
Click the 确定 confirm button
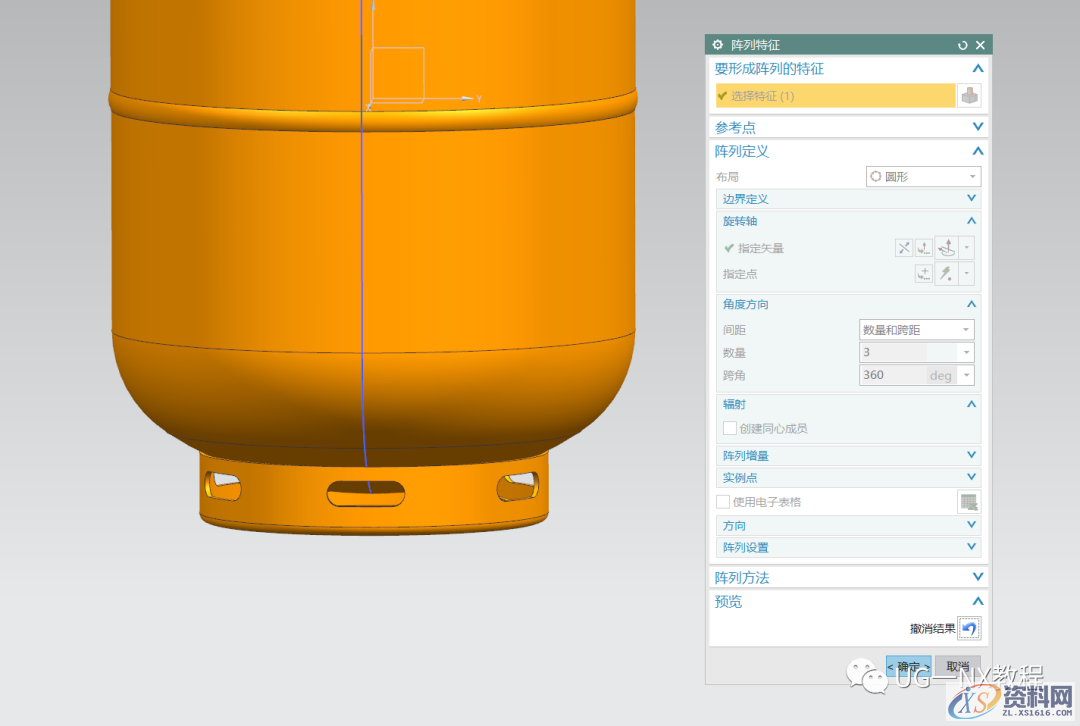(908, 667)
